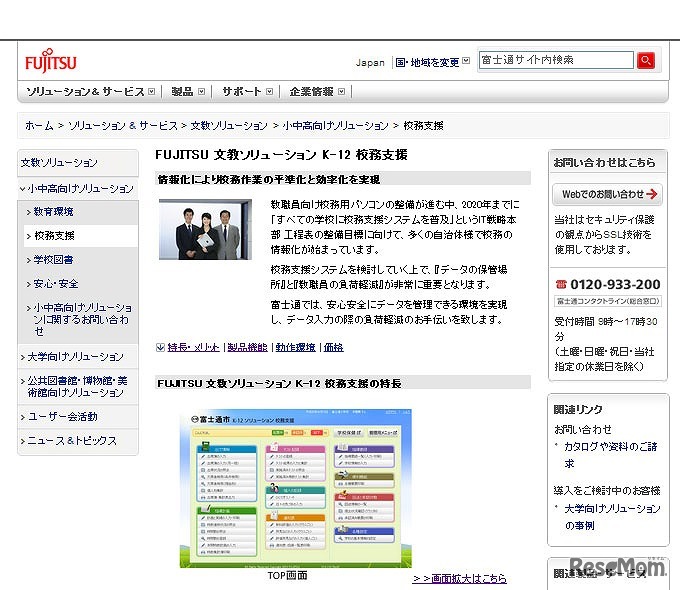Viewport: 680px width, 590px height.
Task: Select 学校図書 in the sidebar
Action: point(53,260)
